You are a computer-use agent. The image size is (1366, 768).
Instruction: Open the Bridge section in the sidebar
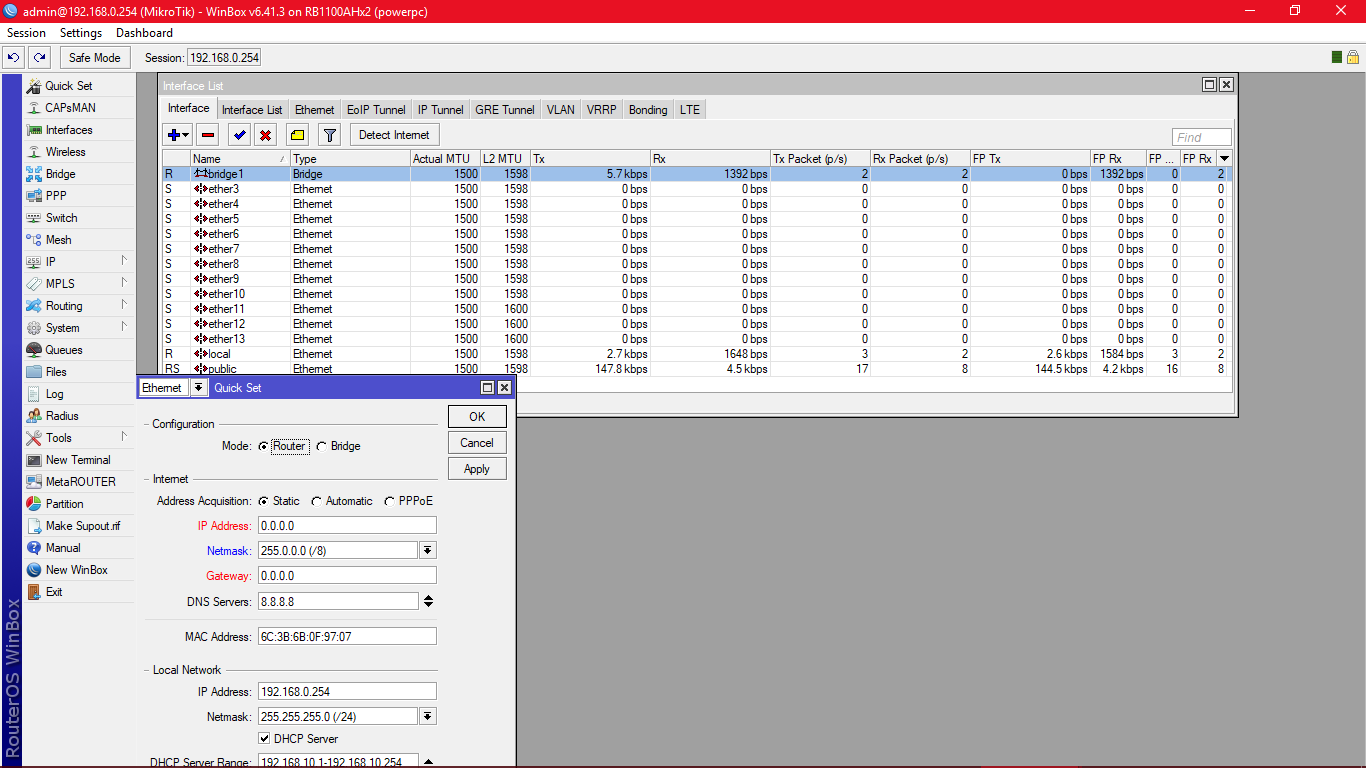coord(61,173)
